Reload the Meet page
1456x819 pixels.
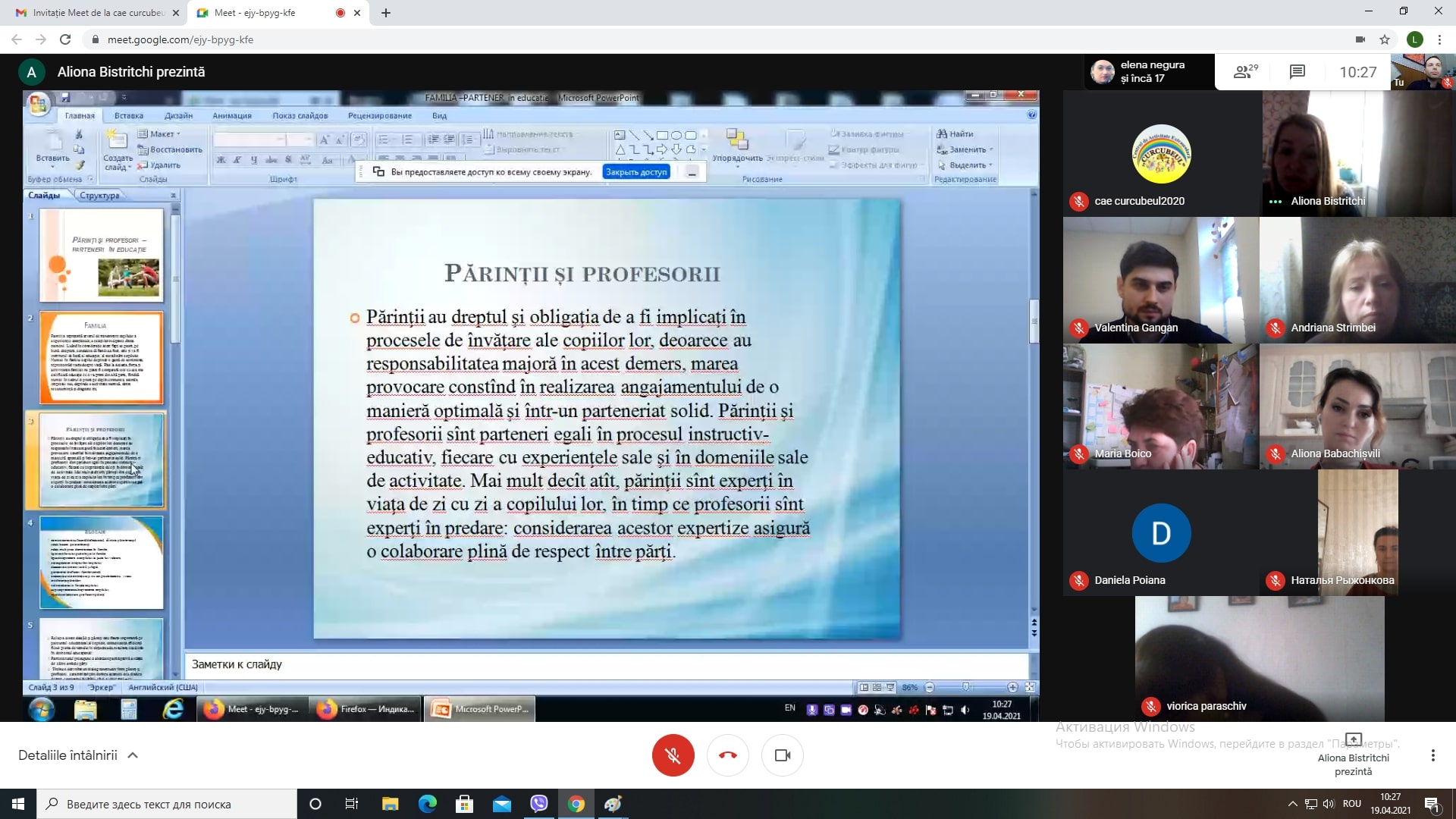point(65,39)
